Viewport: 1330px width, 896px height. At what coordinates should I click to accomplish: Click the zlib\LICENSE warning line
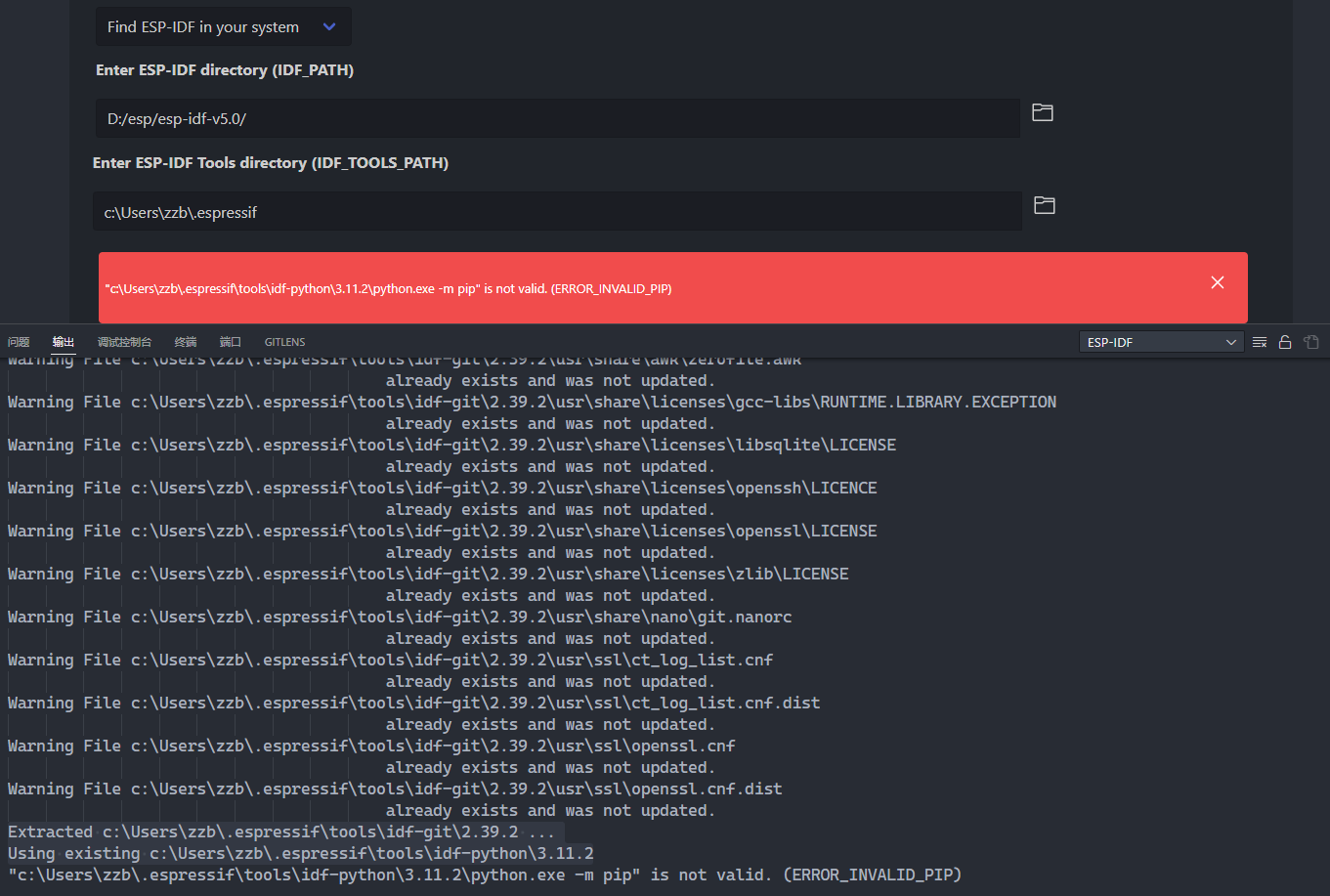(428, 574)
